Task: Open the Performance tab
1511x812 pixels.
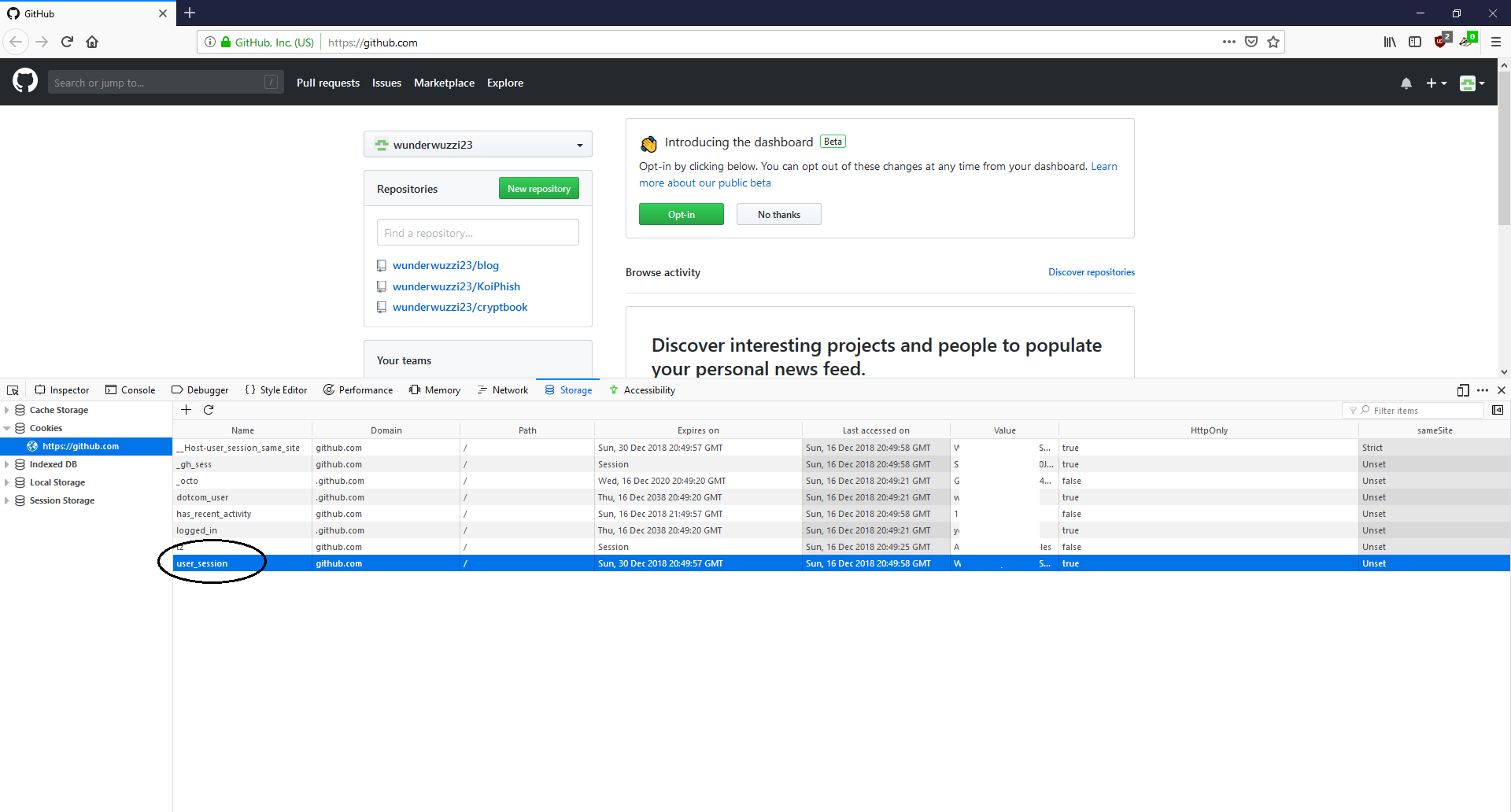Action: tap(358, 390)
